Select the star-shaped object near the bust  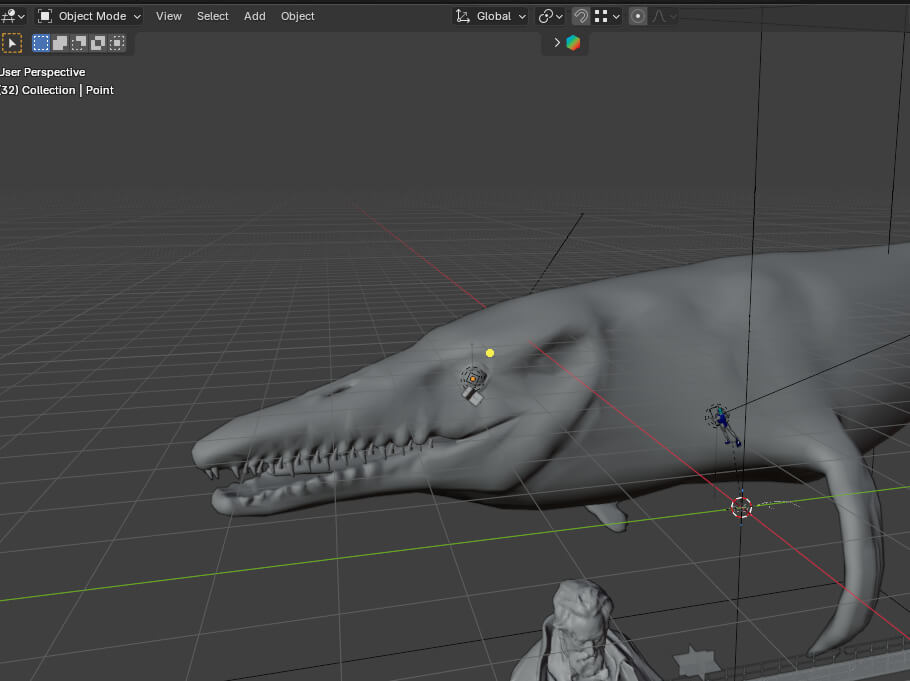coord(697,662)
